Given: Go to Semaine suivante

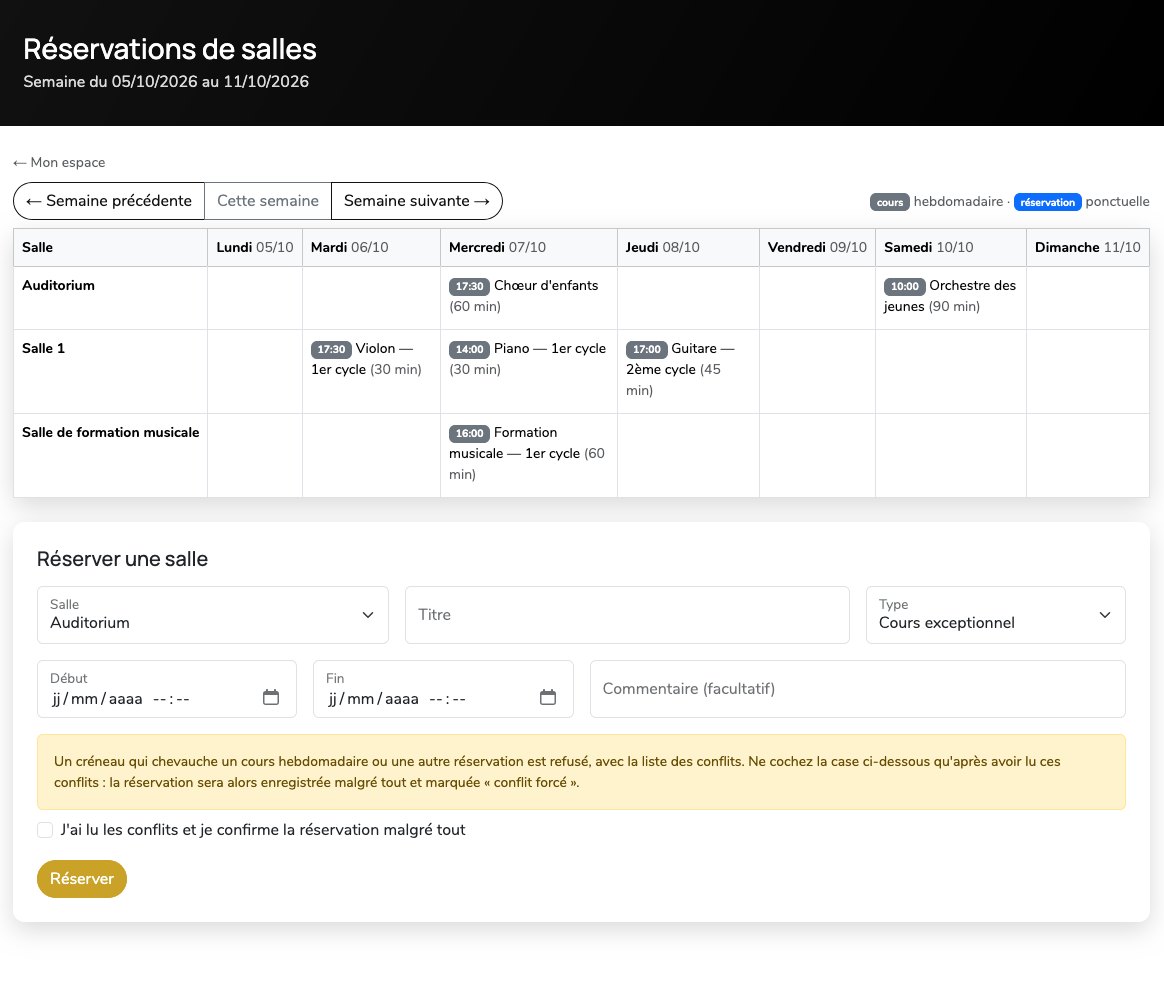Looking at the screenshot, I should pyautogui.click(x=416, y=201).
